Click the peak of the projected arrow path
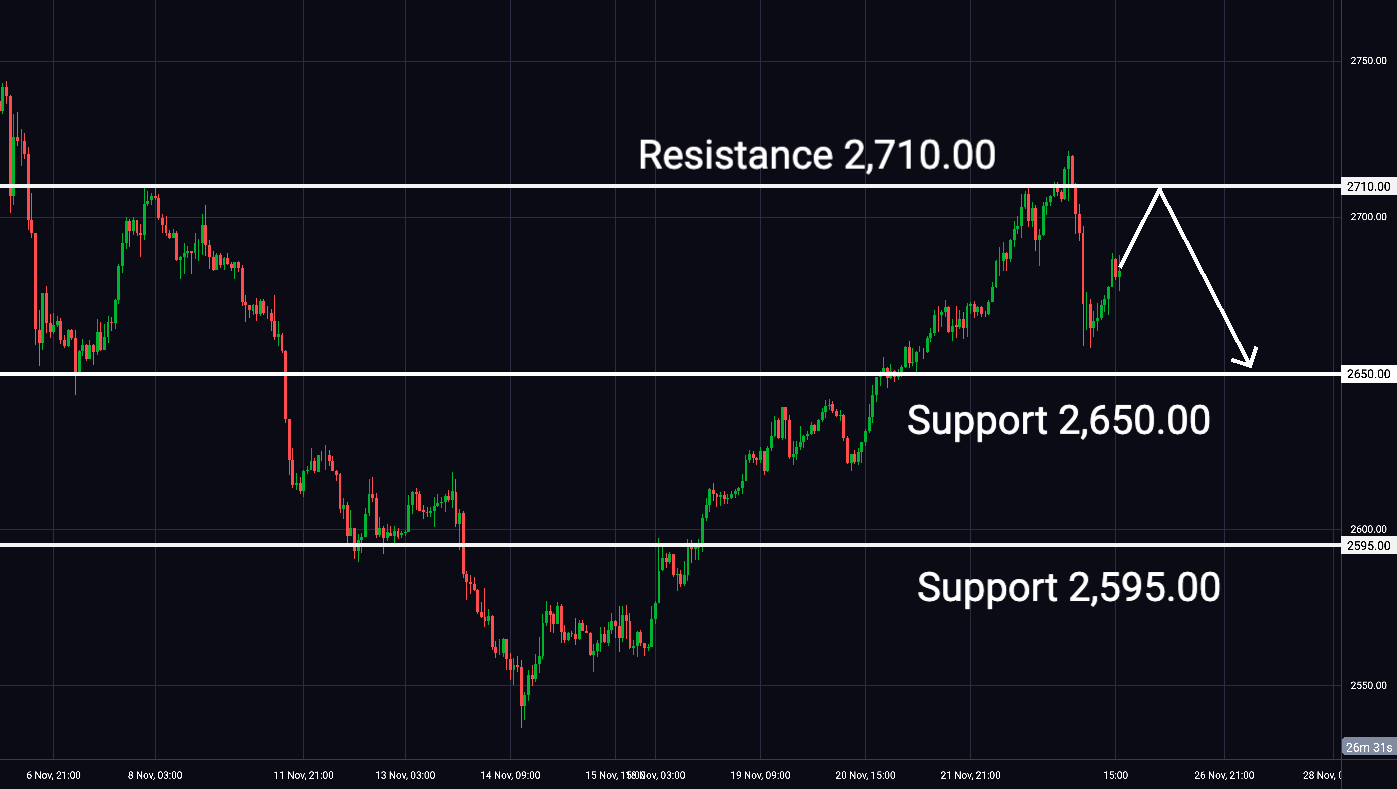1397x789 pixels. coord(1160,189)
